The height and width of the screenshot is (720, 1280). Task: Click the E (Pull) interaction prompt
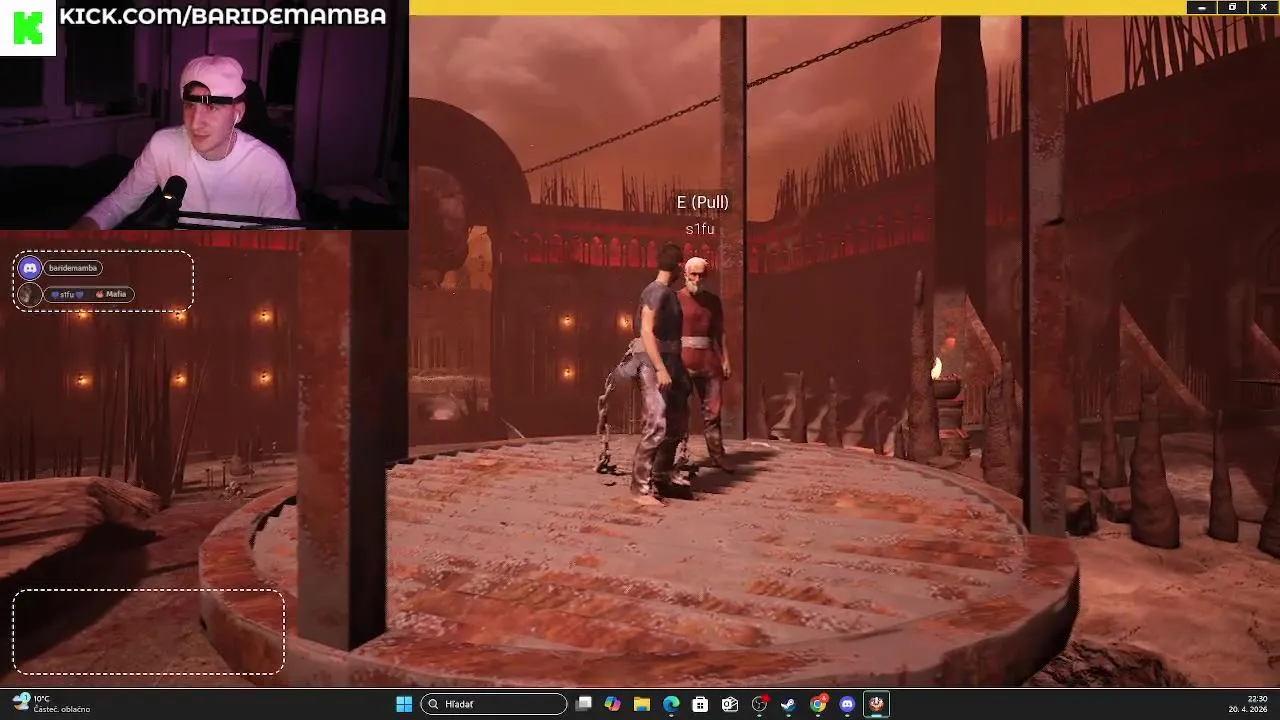click(x=703, y=203)
